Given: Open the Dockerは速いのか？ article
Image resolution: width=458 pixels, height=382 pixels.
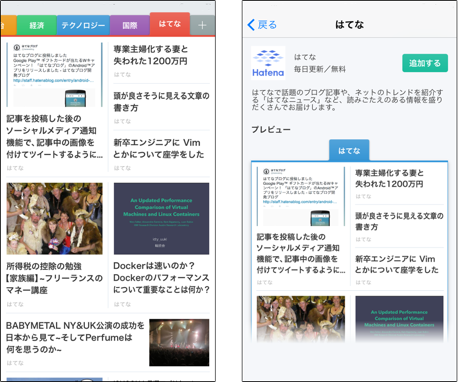Looking at the screenshot, I should coord(161,278).
